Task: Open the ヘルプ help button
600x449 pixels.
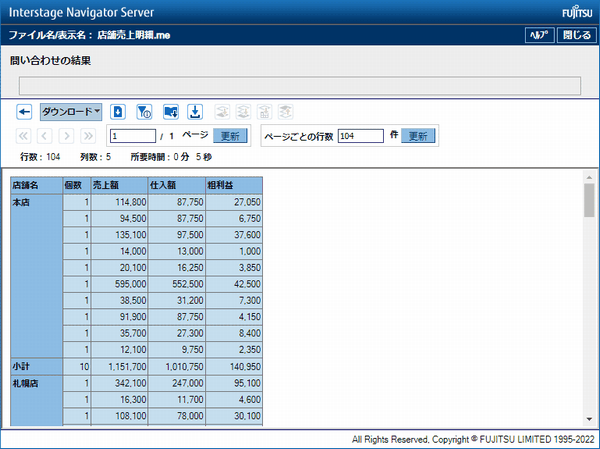Action: coord(538,35)
